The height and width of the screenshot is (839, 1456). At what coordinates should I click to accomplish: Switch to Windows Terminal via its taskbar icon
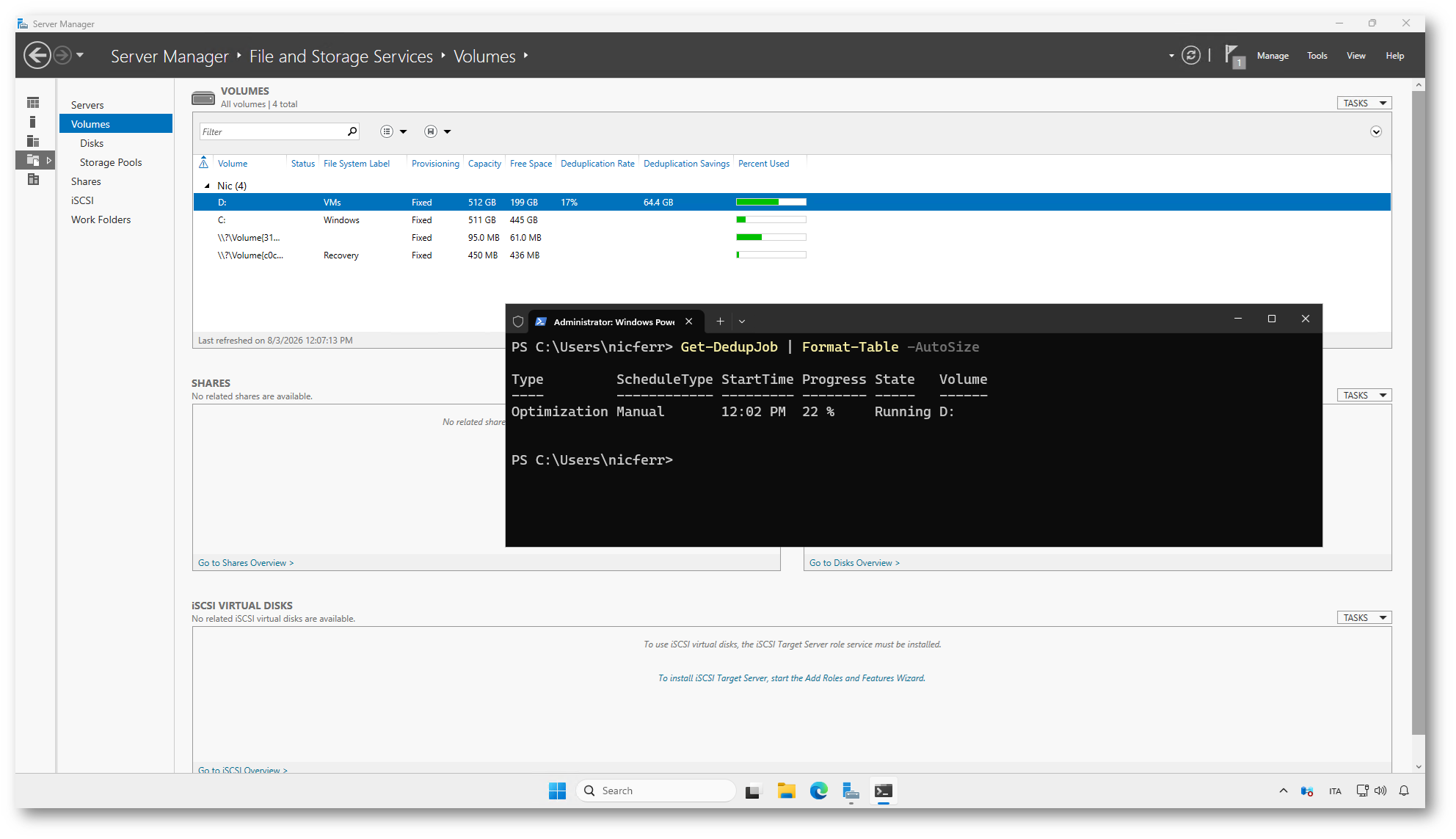[883, 791]
